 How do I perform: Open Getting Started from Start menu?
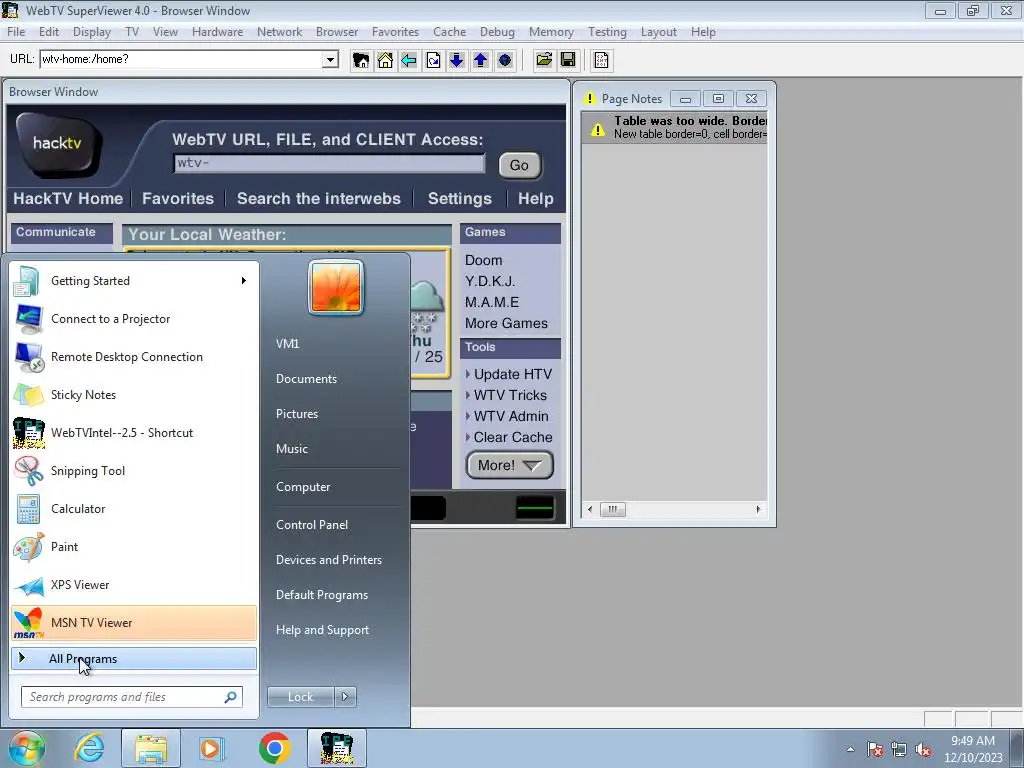[x=134, y=281]
